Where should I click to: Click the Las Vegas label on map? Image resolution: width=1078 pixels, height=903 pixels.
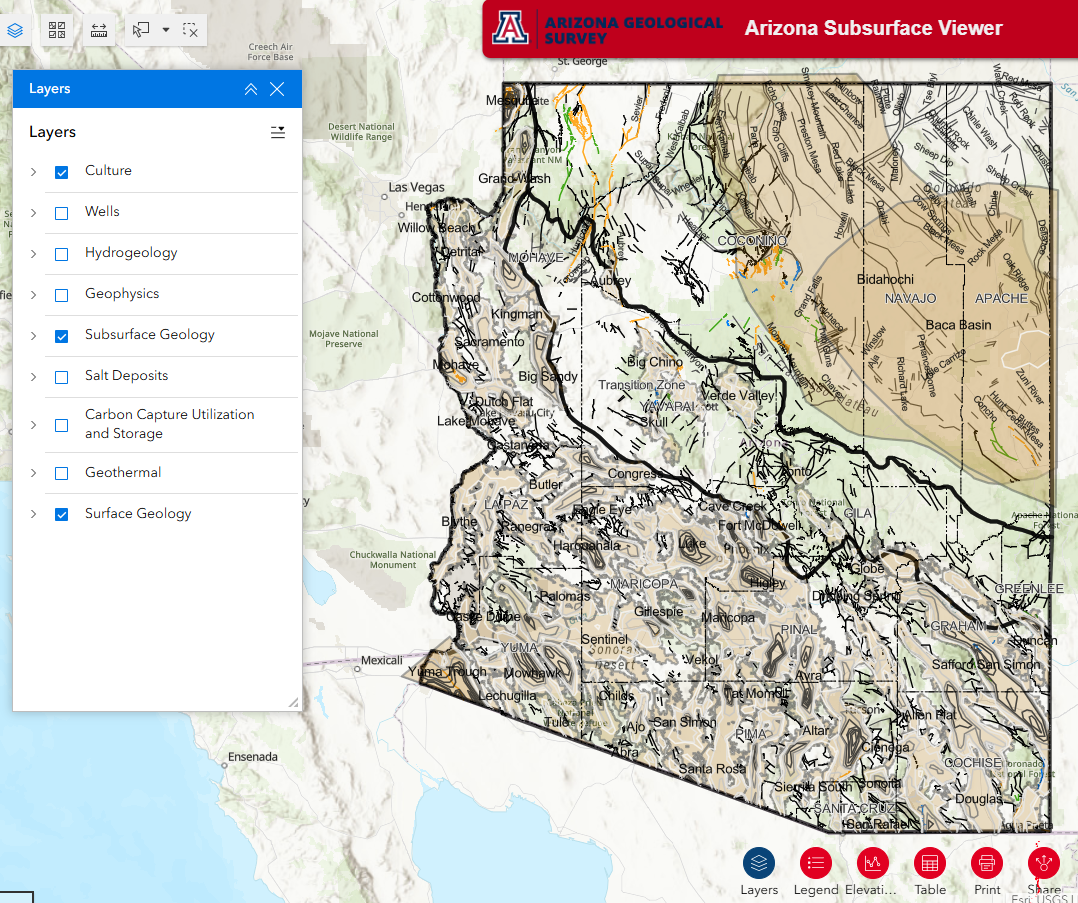point(417,187)
